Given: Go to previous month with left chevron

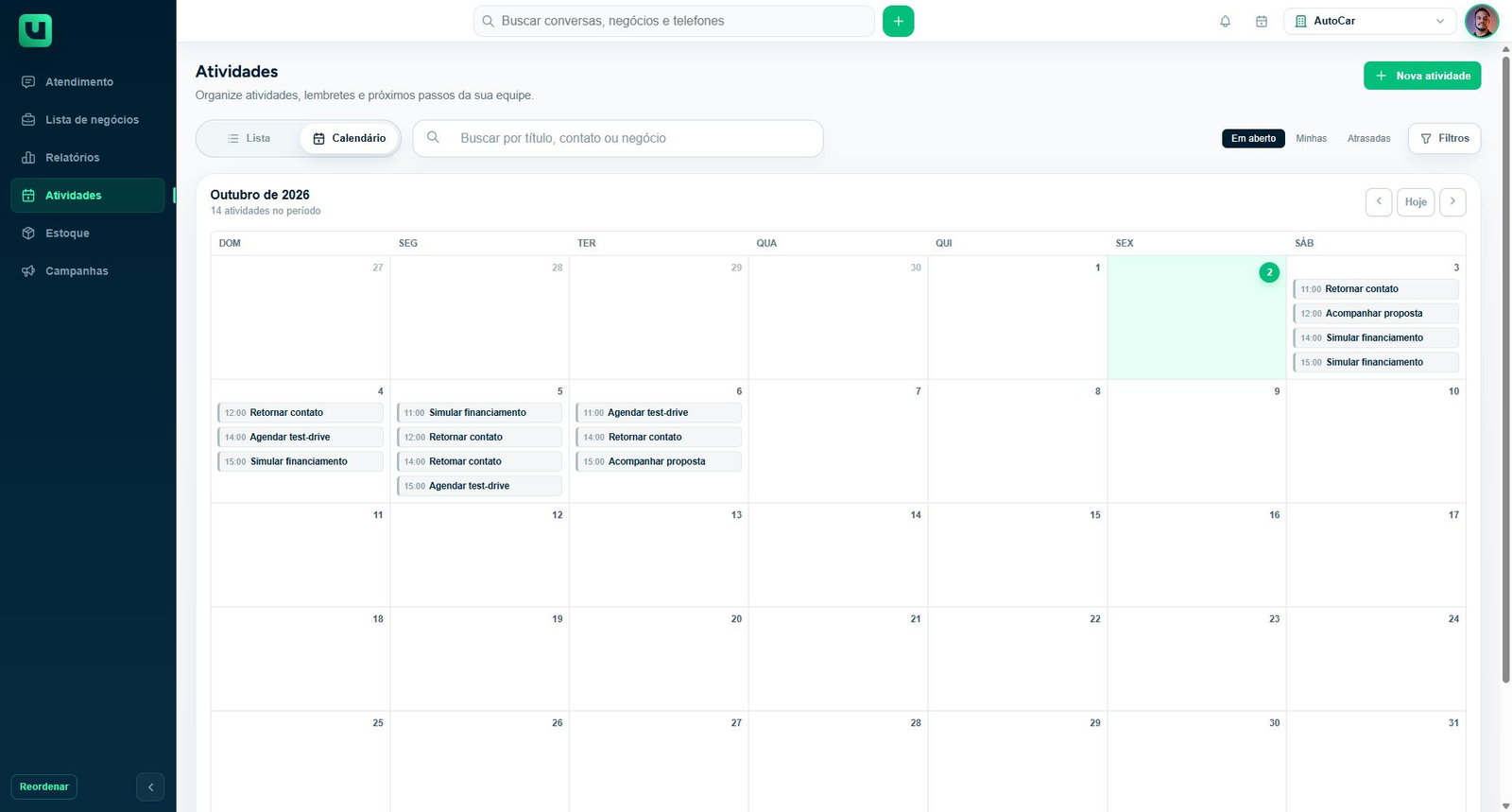Looking at the screenshot, I should [x=1379, y=201].
